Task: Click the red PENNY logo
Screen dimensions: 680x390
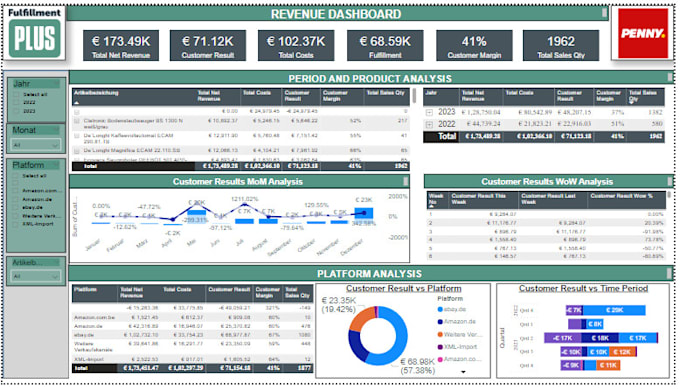Action: pyautogui.click(x=643, y=33)
